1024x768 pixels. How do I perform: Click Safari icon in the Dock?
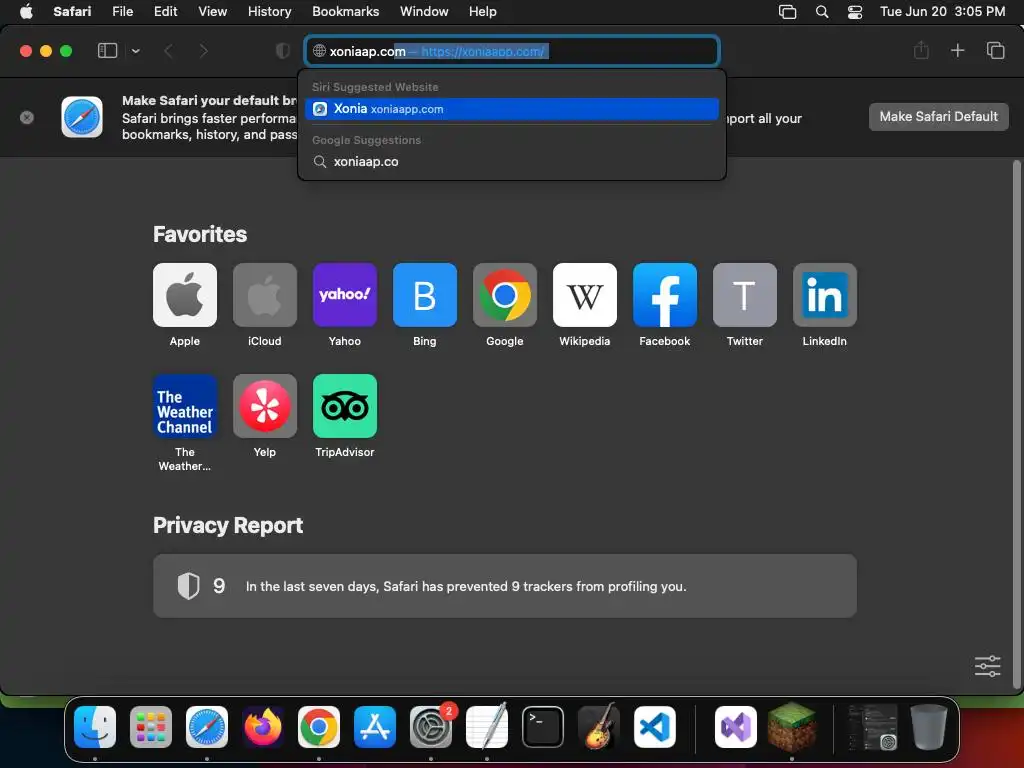[207, 727]
